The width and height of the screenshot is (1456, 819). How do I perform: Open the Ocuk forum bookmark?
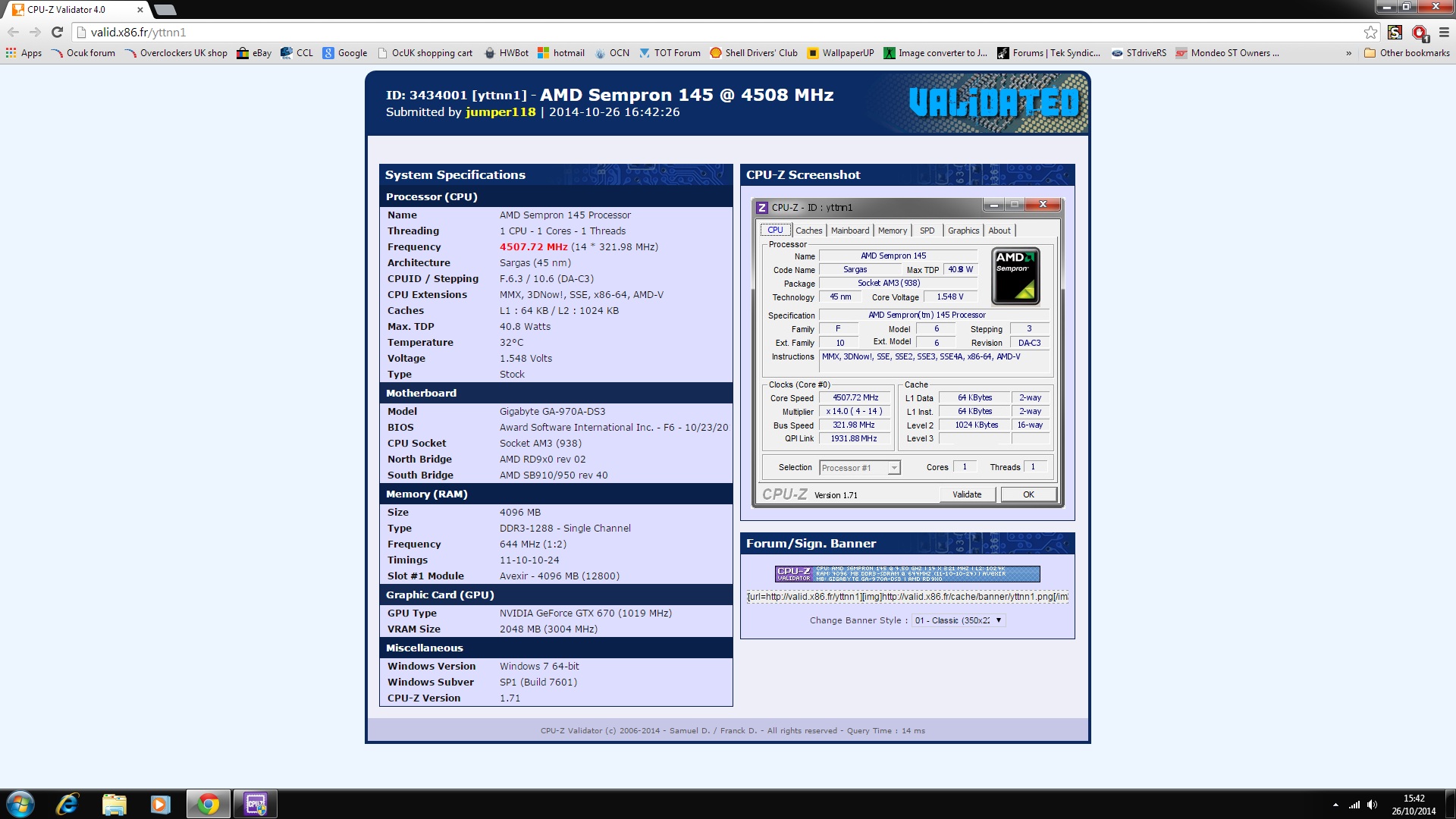coord(83,53)
